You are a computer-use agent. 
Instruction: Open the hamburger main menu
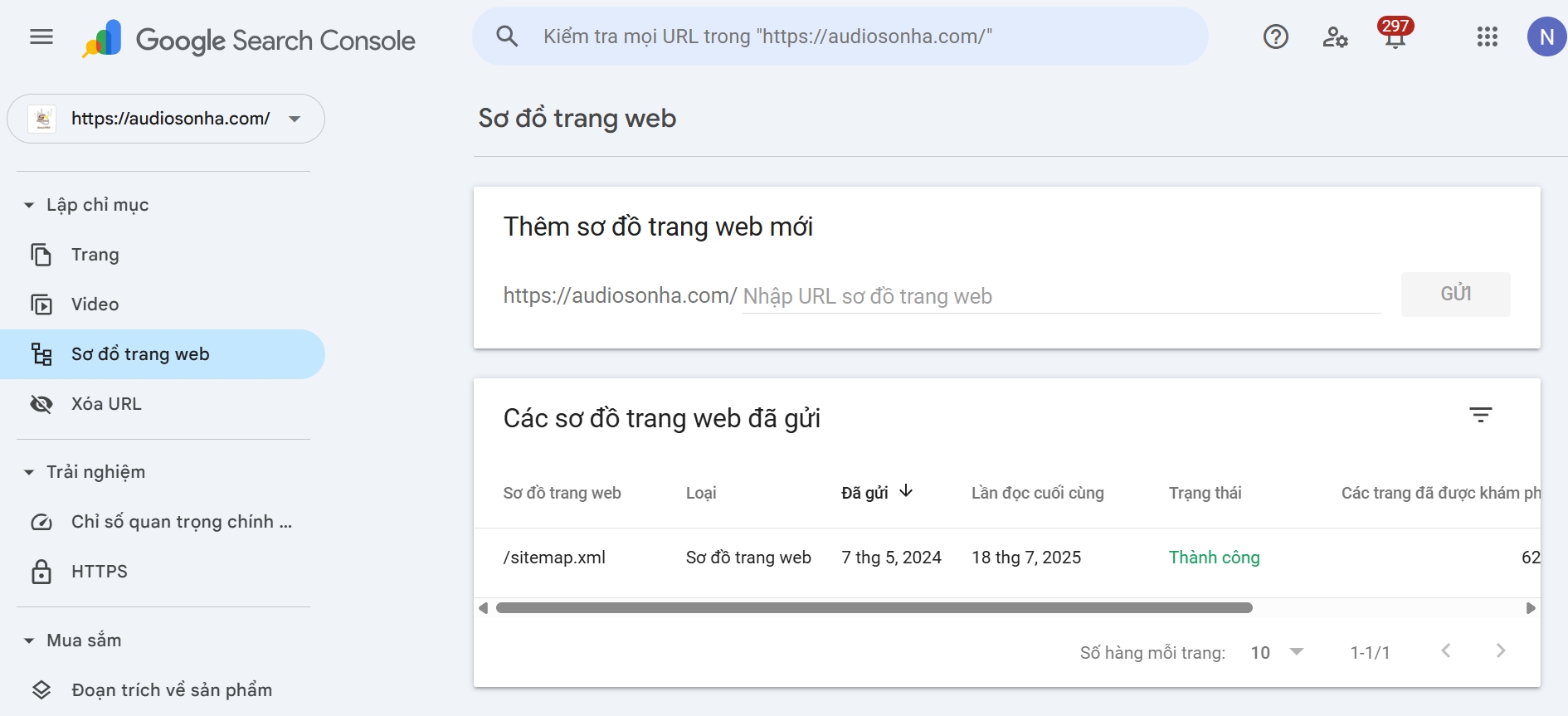[x=41, y=37]
